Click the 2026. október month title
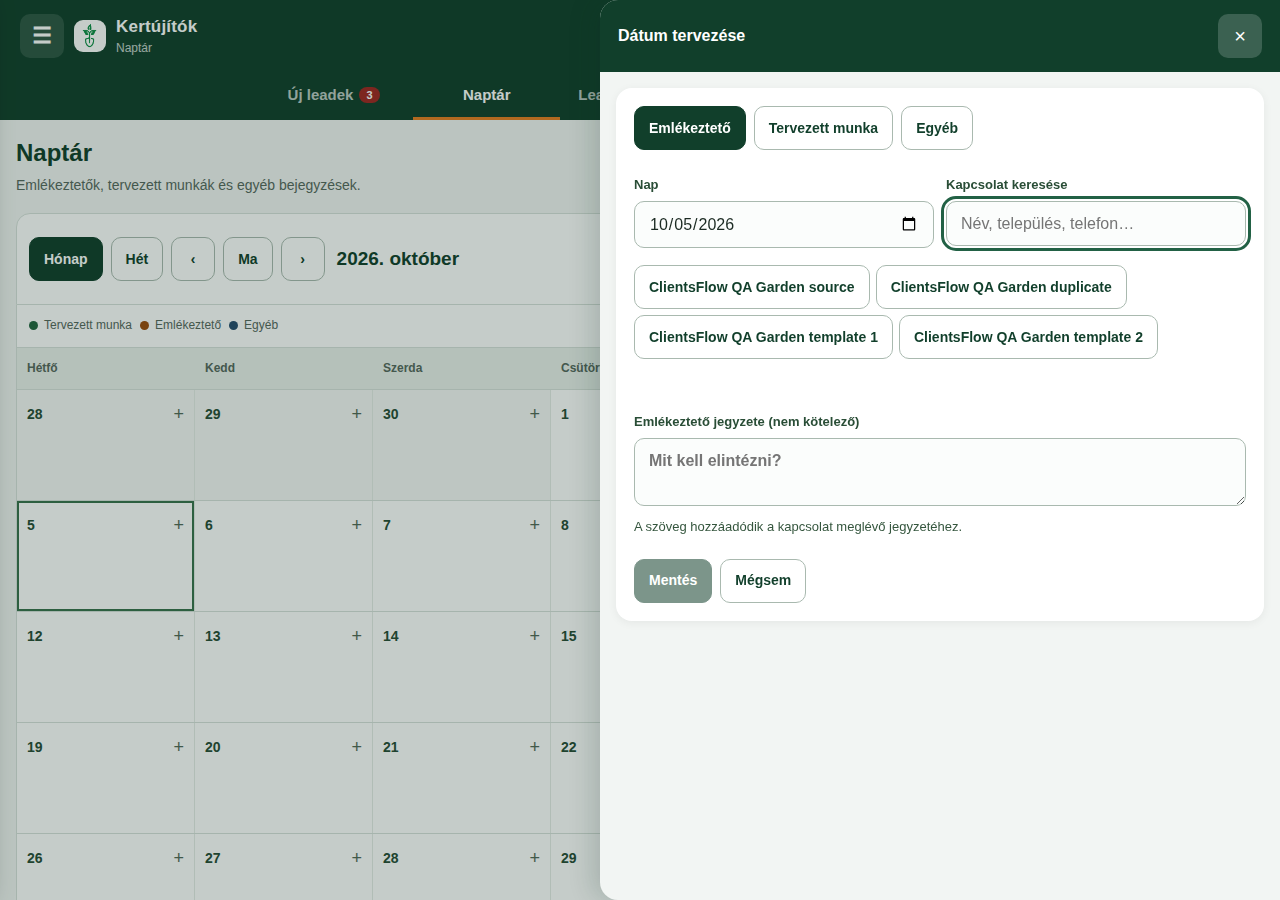The height and width of the screenshot is (900, 1280). point(398,259)
